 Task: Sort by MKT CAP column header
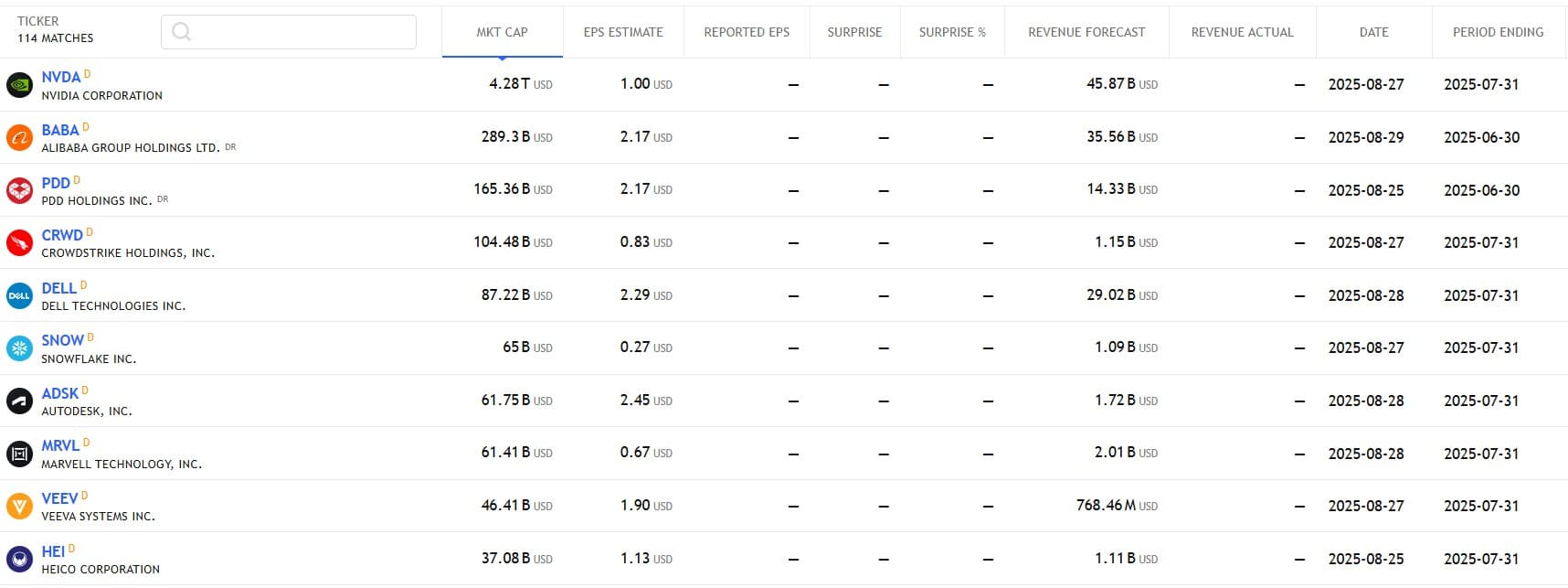pyautogui.click(x=503, y=32)
